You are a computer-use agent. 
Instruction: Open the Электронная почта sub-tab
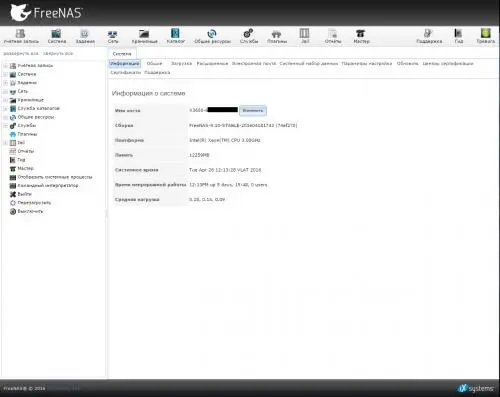[254, 63]
